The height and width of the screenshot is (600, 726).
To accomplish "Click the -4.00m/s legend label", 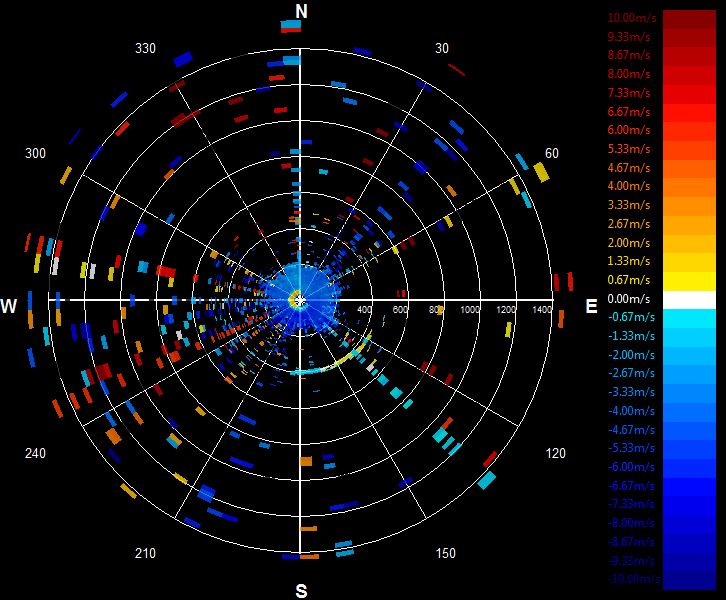I will pos(631,411).
